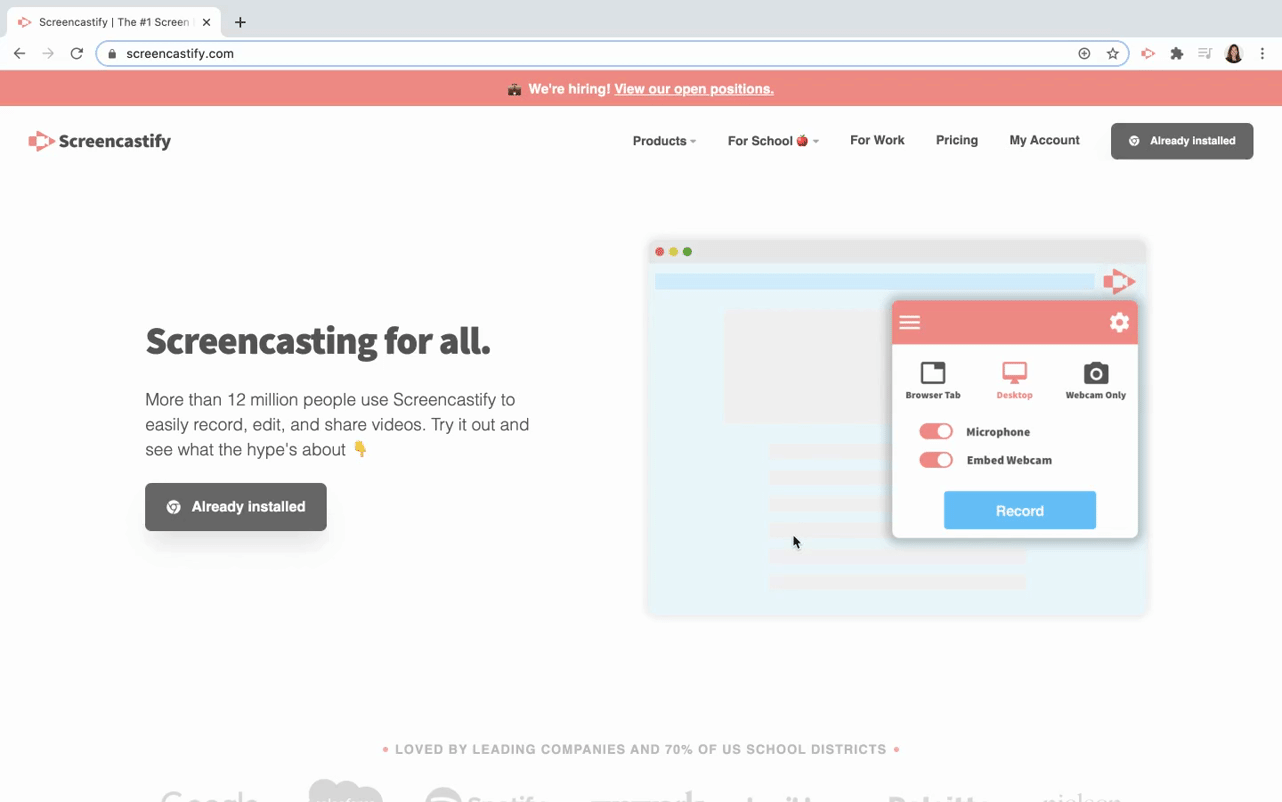Bookmark this page with the star icon
This screenshot has height=802, width=1282.
coord(1113,54)
